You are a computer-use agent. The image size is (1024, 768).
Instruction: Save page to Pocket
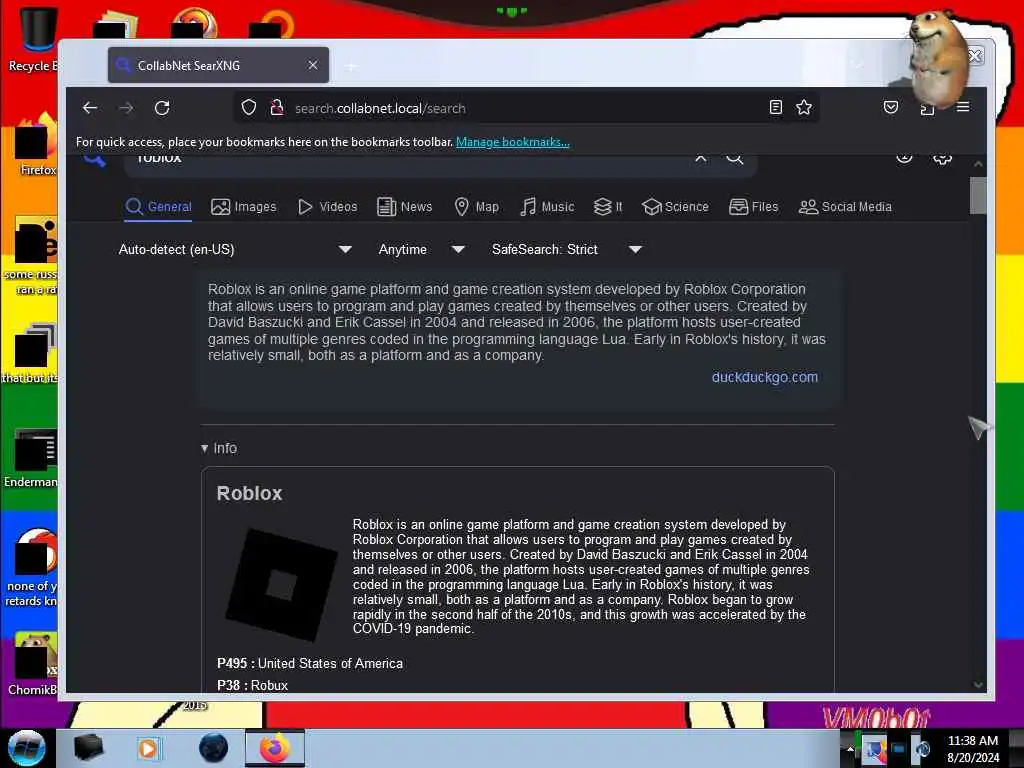[x=891, y=107]
